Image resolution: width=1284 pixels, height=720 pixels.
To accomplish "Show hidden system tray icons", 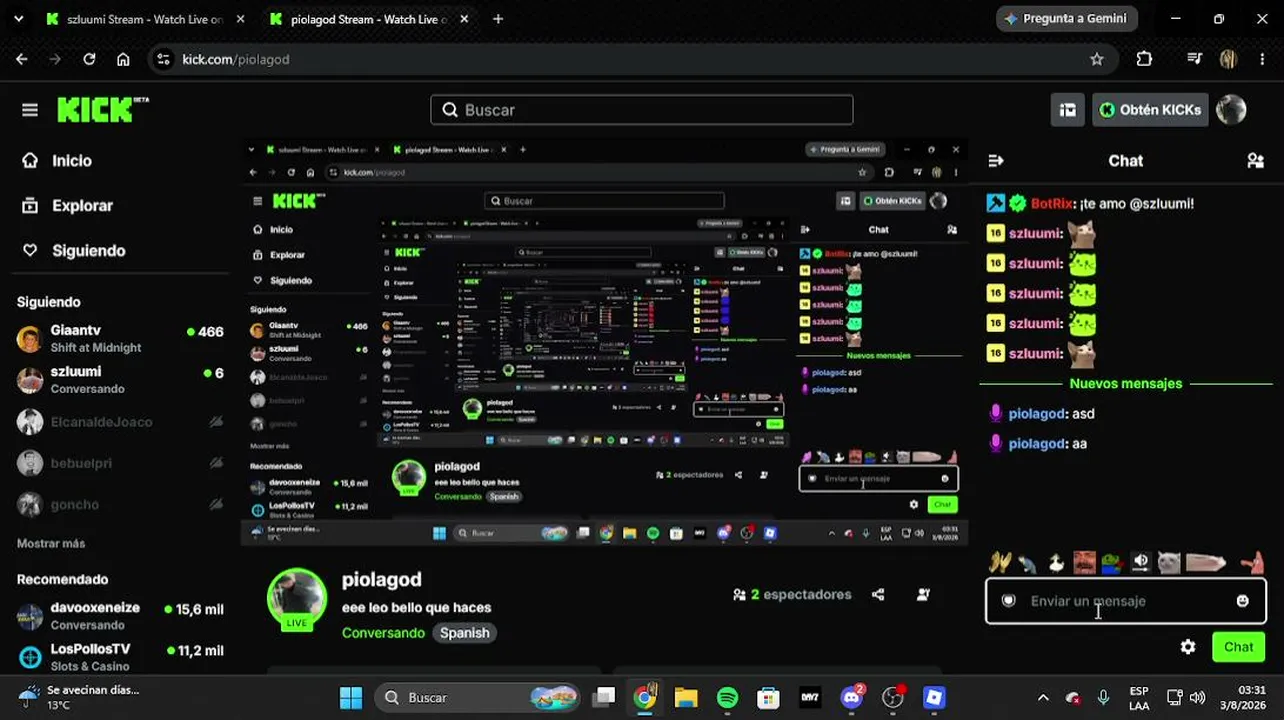I will (1043, 697).
